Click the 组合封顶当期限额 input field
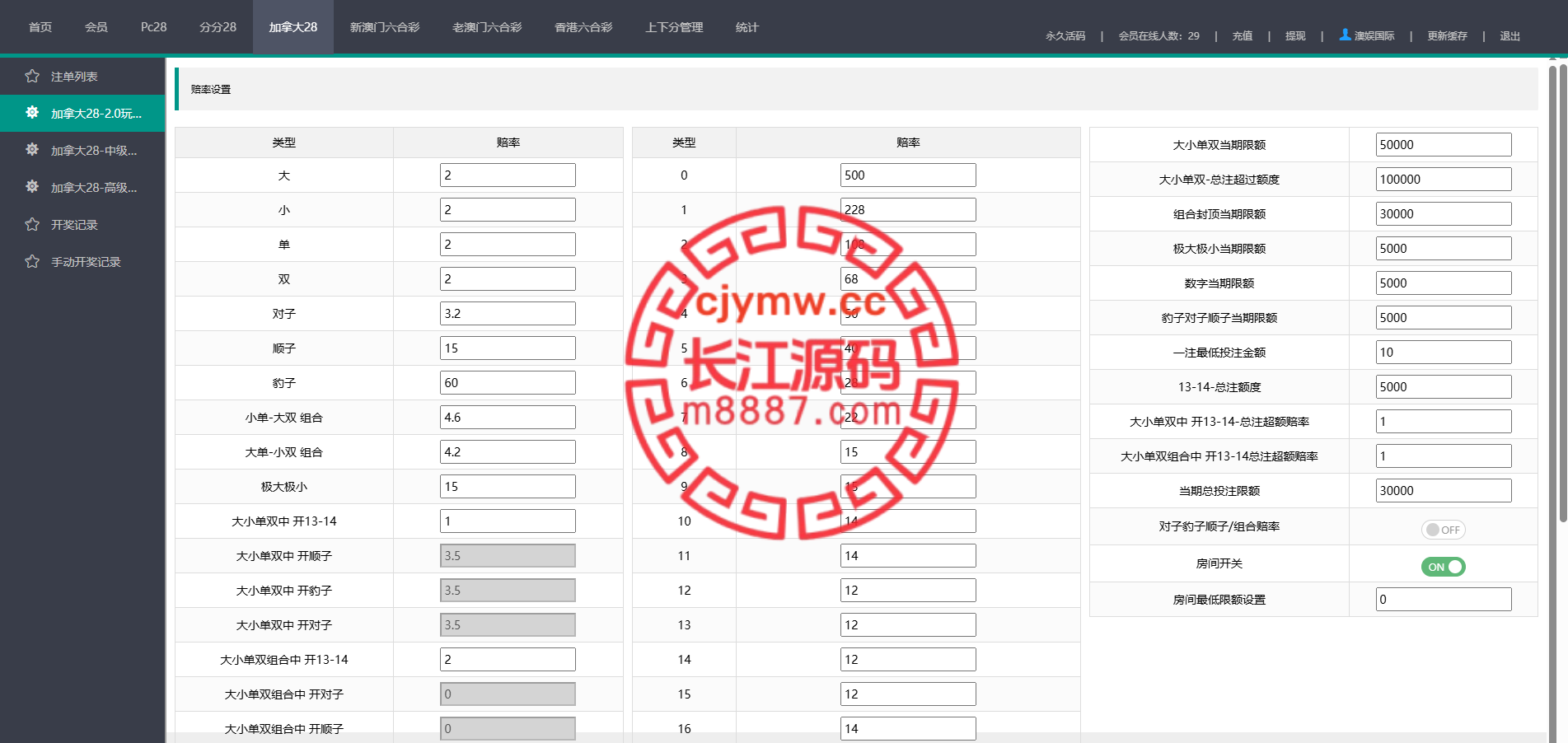 click(1444, 213)
